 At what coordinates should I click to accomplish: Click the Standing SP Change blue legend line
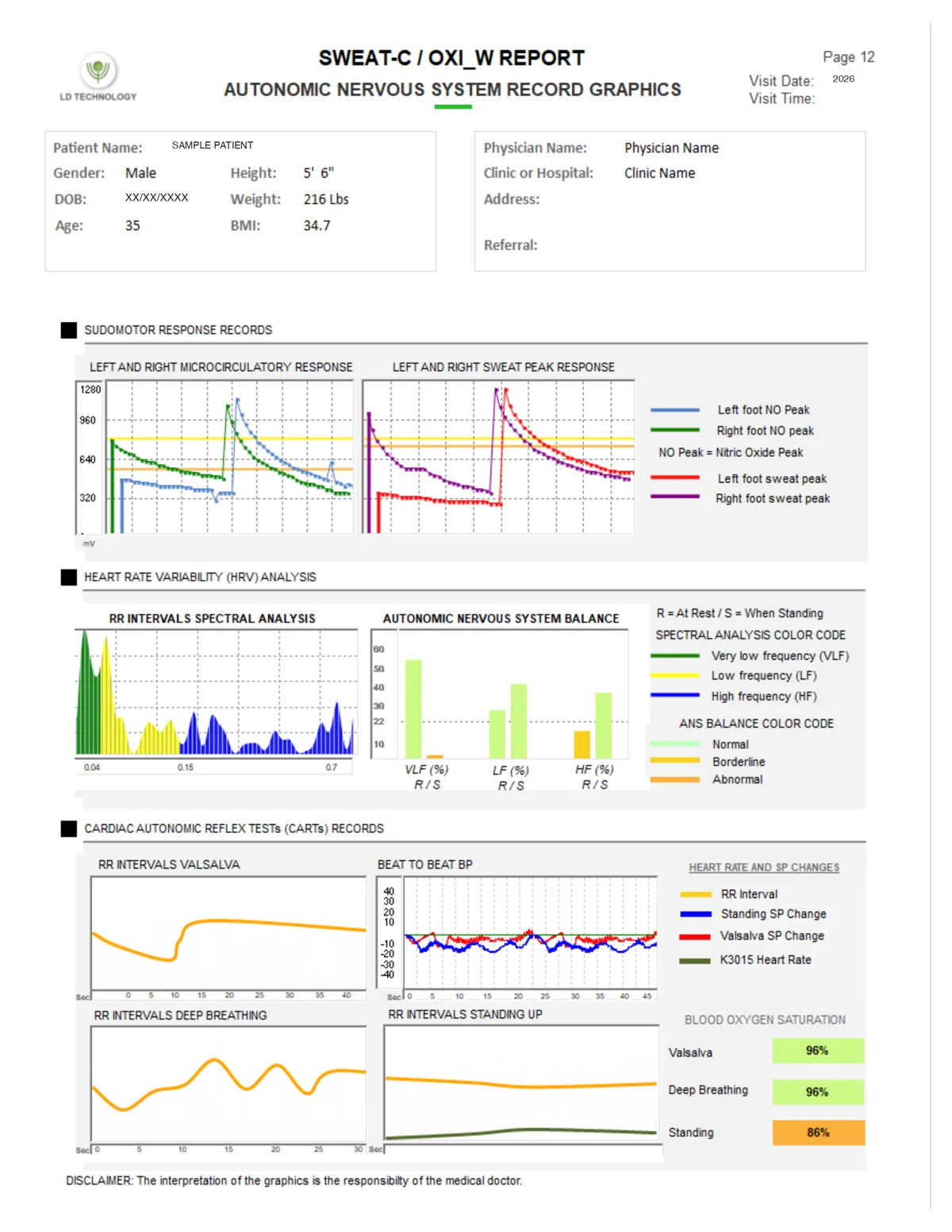pyautogui.click(x=696, y=914)
